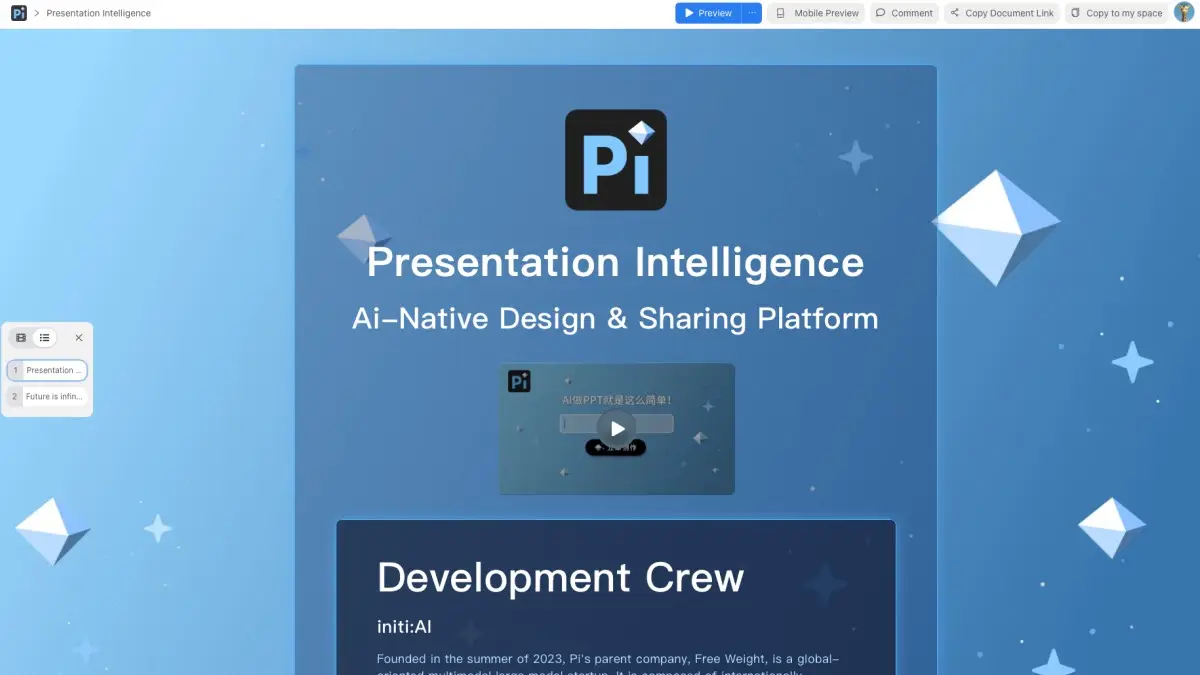Switch outline panel to thumbnail view

pyautogui.click(x=21, y=338)
